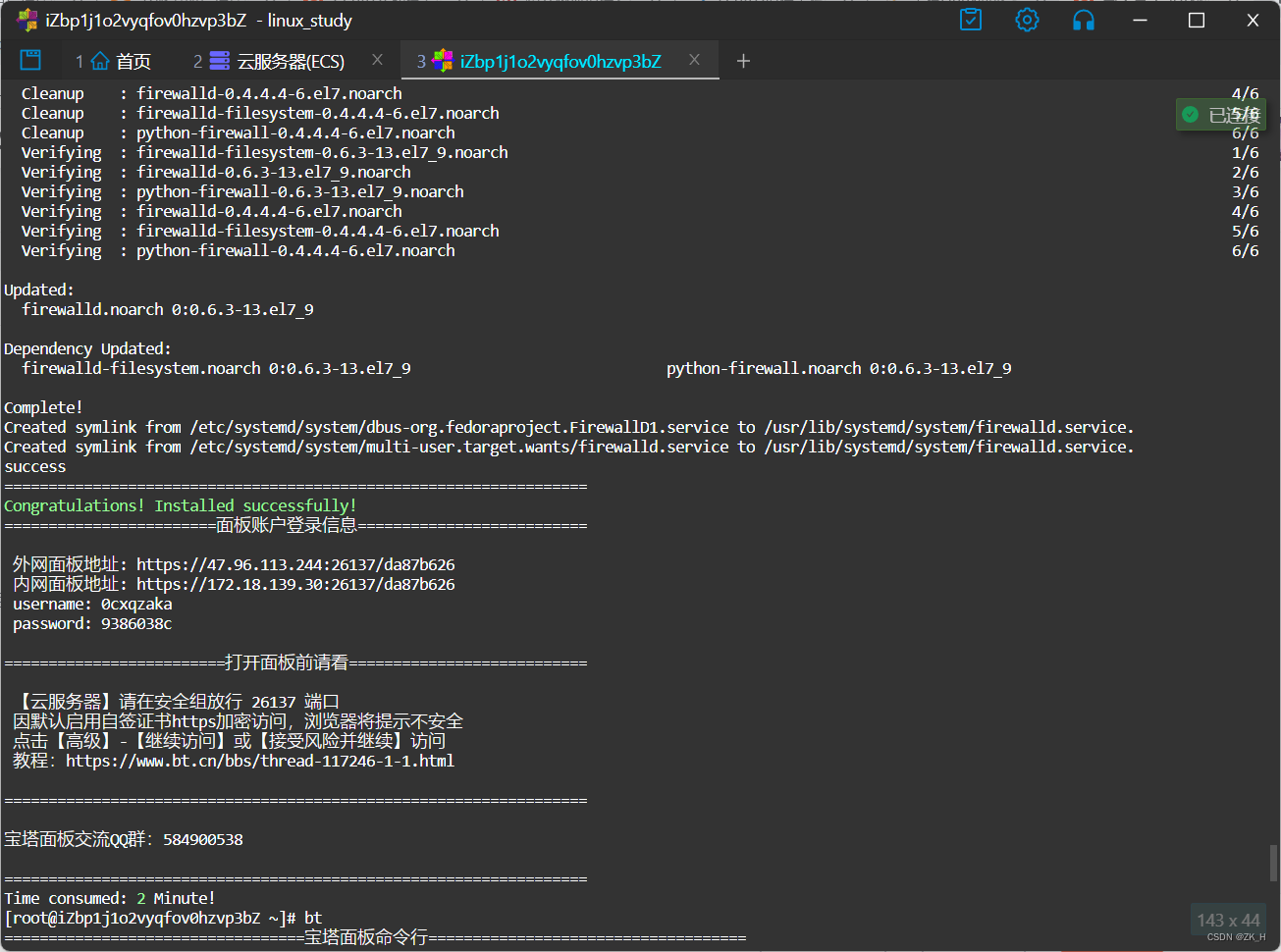The image size is (1281, 952).
Task: Click the QQ group number 584900538
Action: click(203, 839)
